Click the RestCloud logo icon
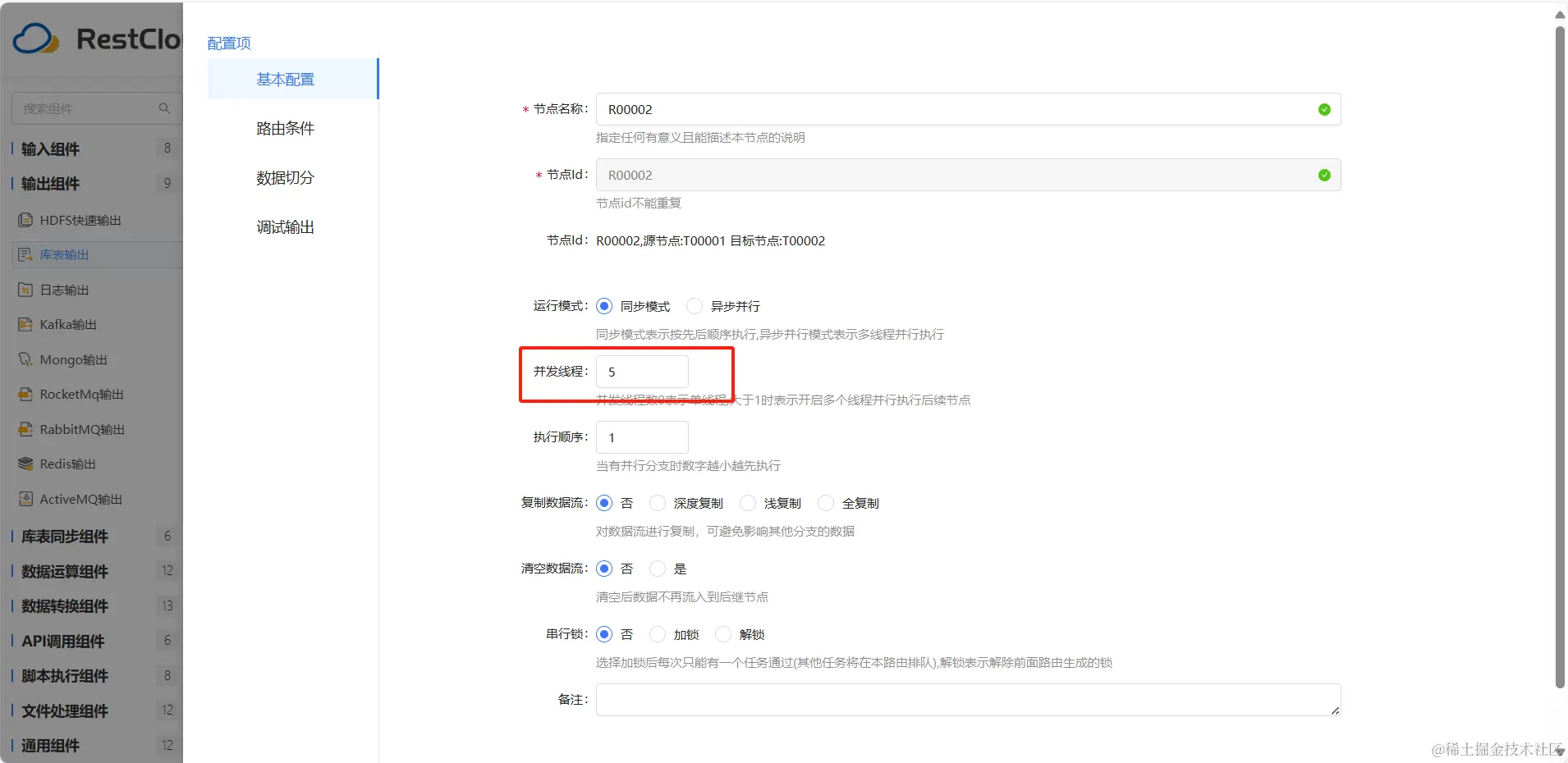The image size is (1568, 763). click(x=36, y=39)
